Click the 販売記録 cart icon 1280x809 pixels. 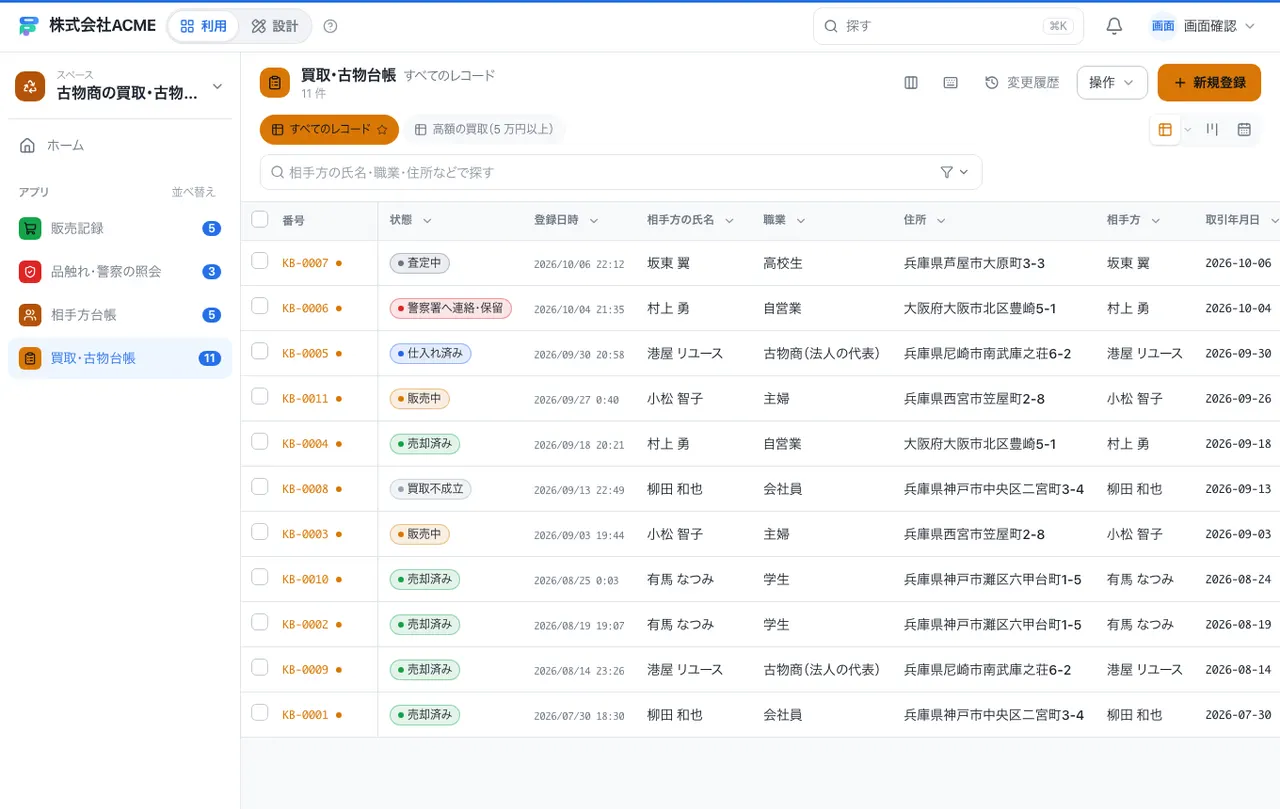pos(30,228)
